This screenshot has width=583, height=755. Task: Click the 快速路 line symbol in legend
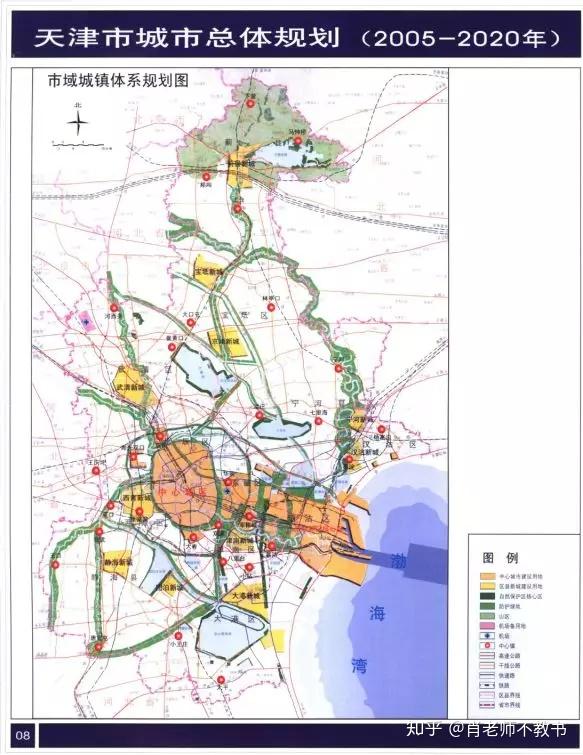(x=488, y=676)
